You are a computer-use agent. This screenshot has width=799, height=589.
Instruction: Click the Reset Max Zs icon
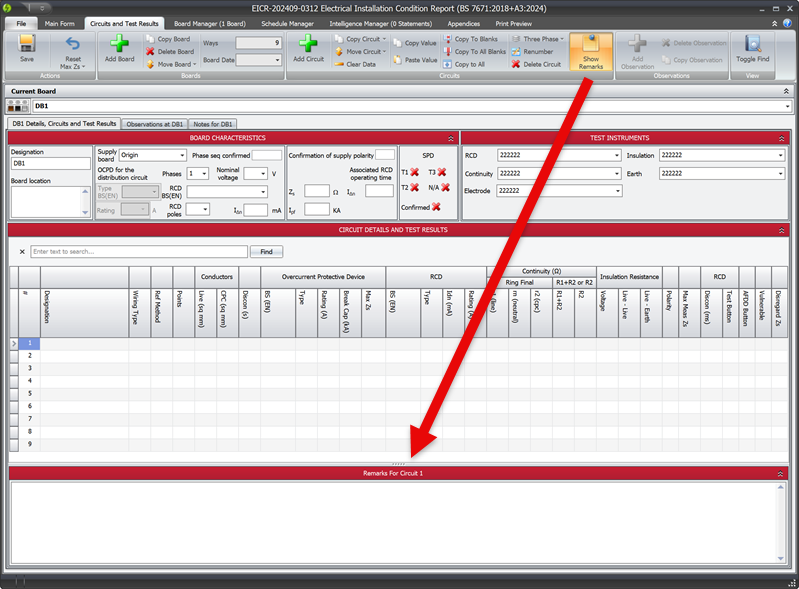pos(73,44)
